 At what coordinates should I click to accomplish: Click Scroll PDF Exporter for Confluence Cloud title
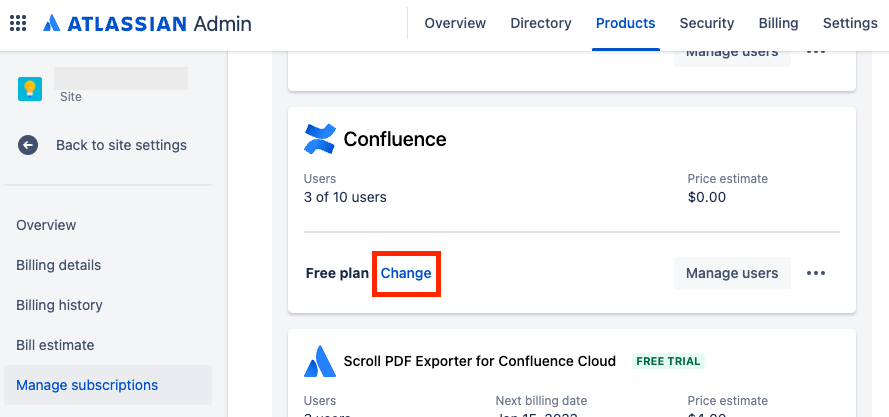pyautogui.click(x=480, y=361)
